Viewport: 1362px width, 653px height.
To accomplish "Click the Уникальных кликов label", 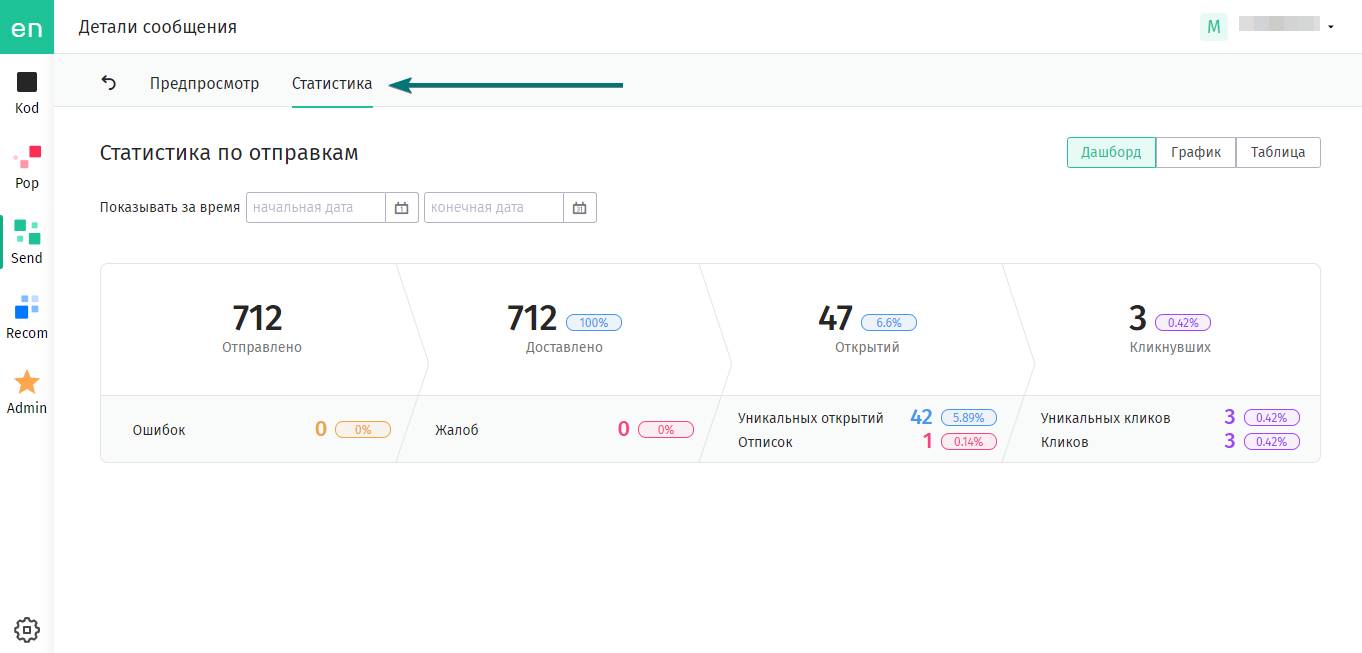I will coord(1105,418).
